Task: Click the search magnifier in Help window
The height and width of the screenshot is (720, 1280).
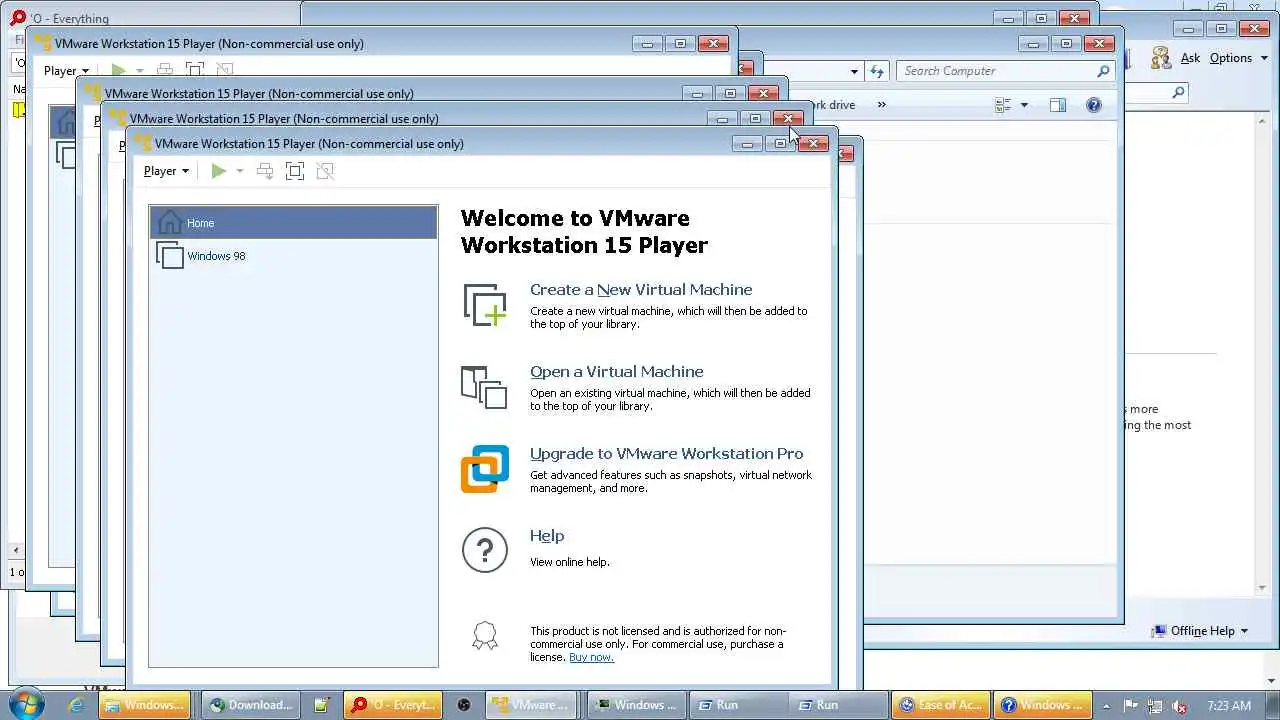Action: (x=1178, y=92)
